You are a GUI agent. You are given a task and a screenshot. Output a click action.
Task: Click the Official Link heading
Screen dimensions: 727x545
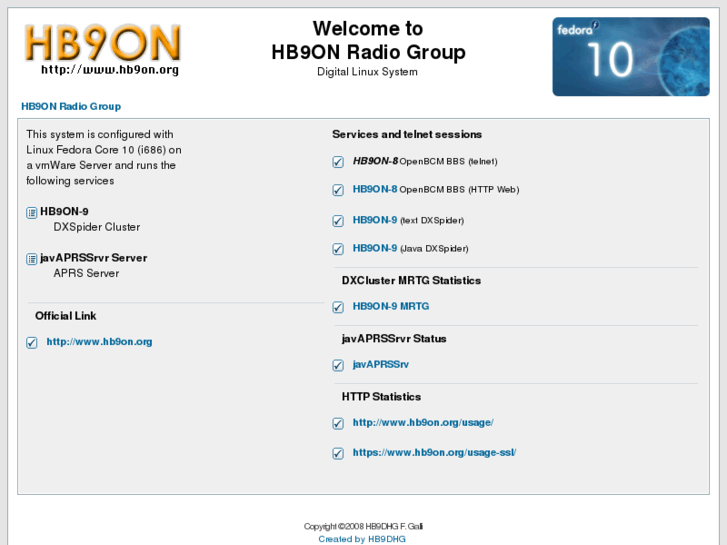65,316
